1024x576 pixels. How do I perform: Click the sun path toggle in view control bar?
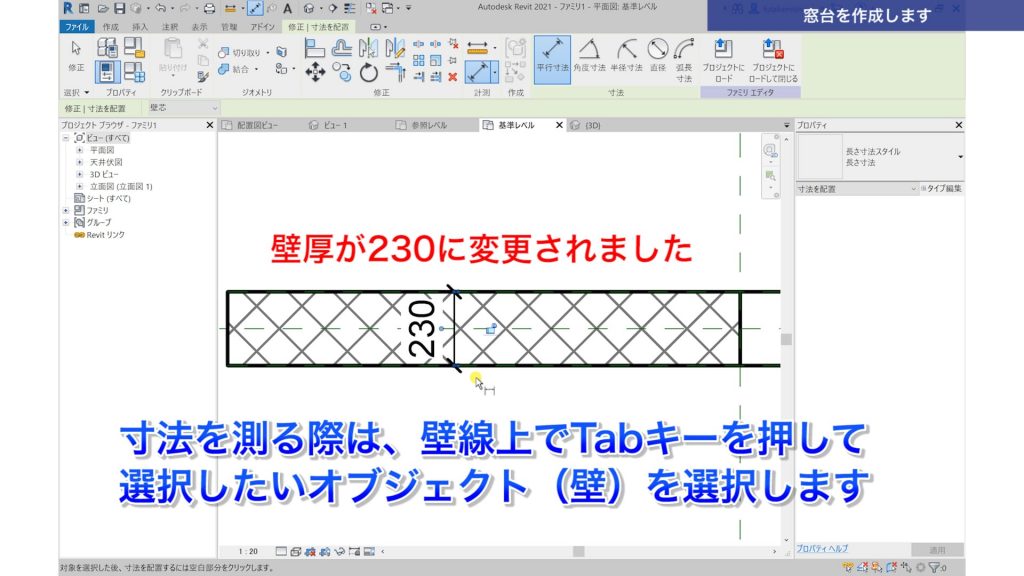(x=312, y=550)
